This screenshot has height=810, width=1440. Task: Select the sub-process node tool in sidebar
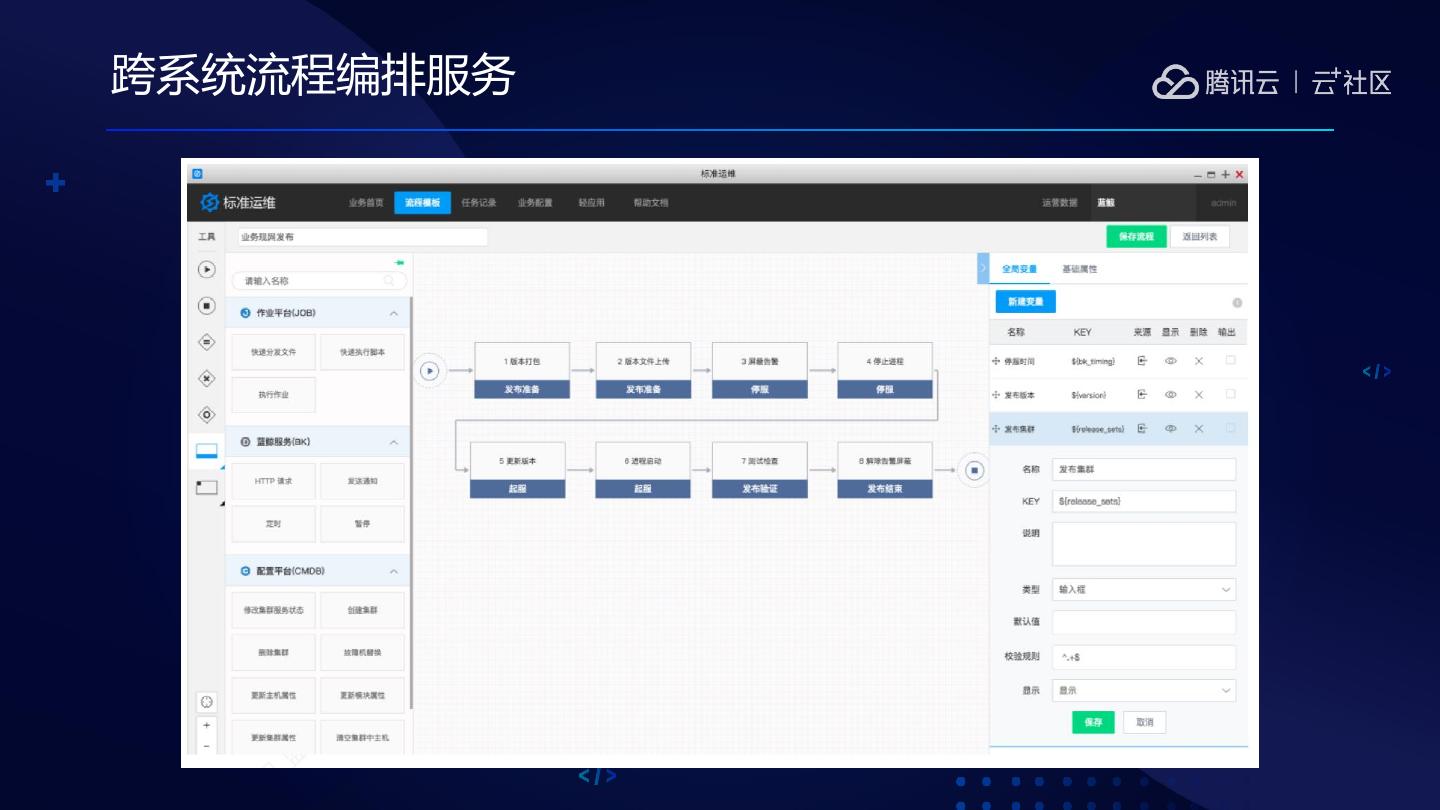206,487
